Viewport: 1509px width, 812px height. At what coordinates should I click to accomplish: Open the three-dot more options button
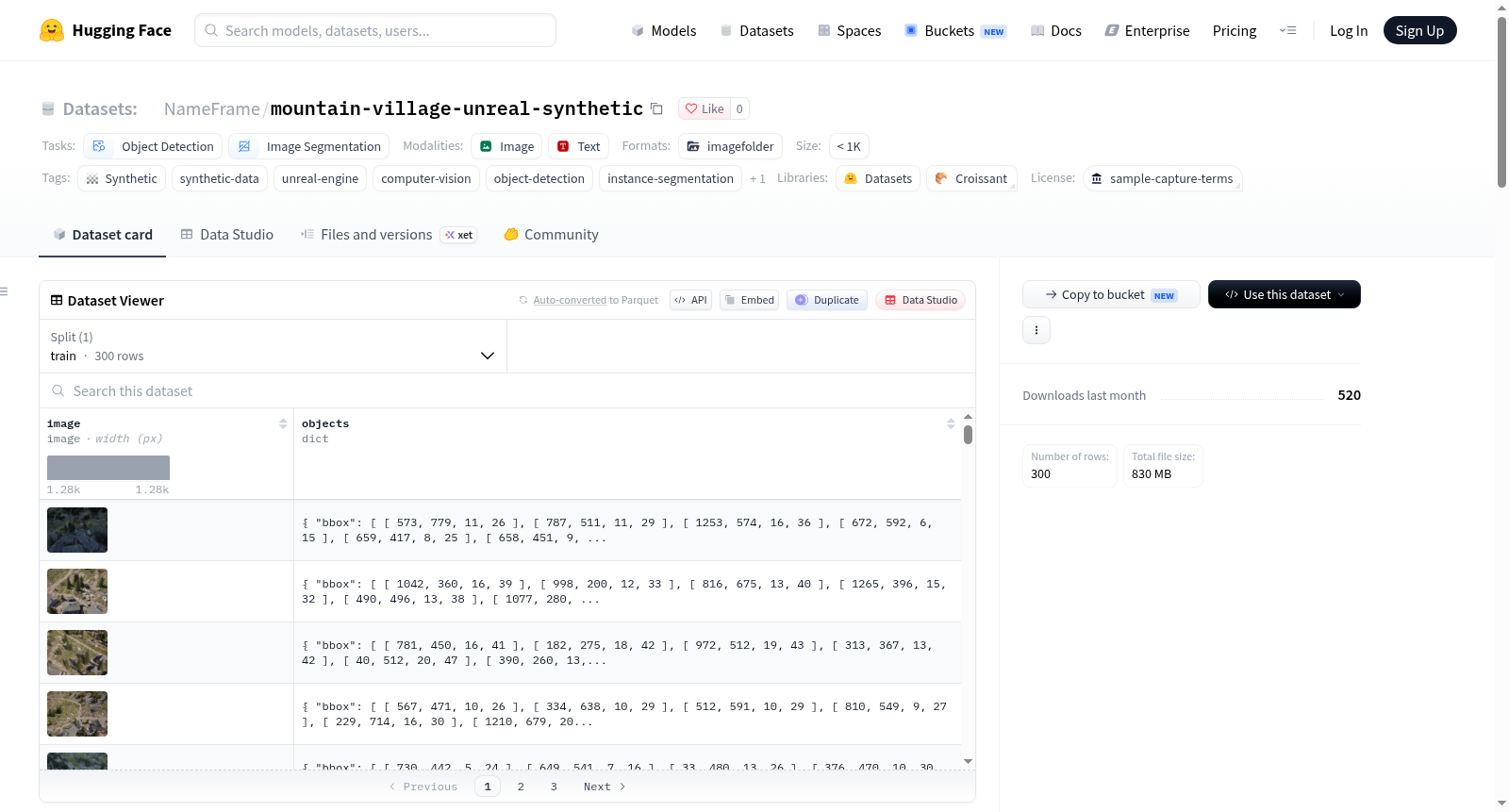(1036, 330)
